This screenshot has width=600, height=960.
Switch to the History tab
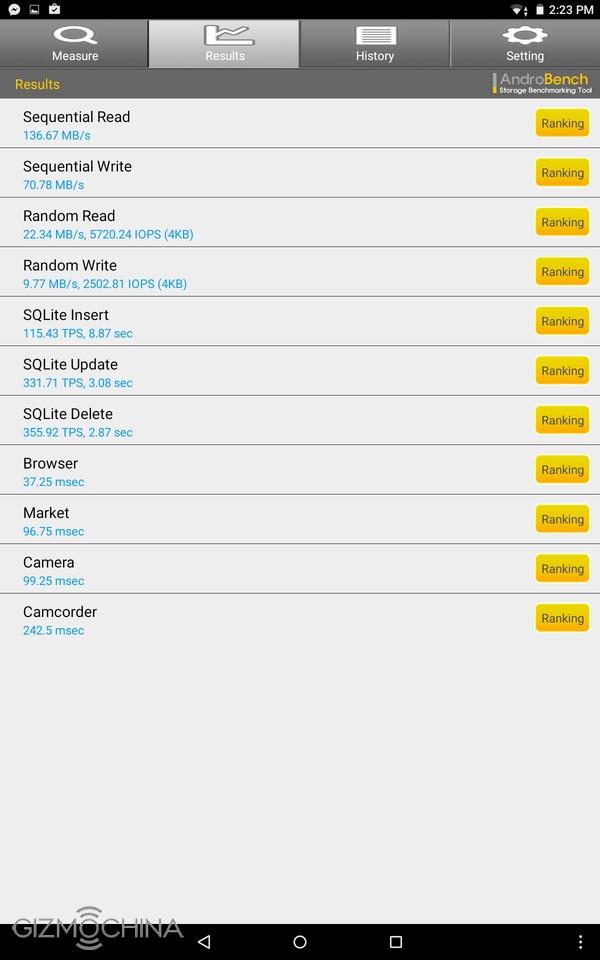tap(375, 44)
